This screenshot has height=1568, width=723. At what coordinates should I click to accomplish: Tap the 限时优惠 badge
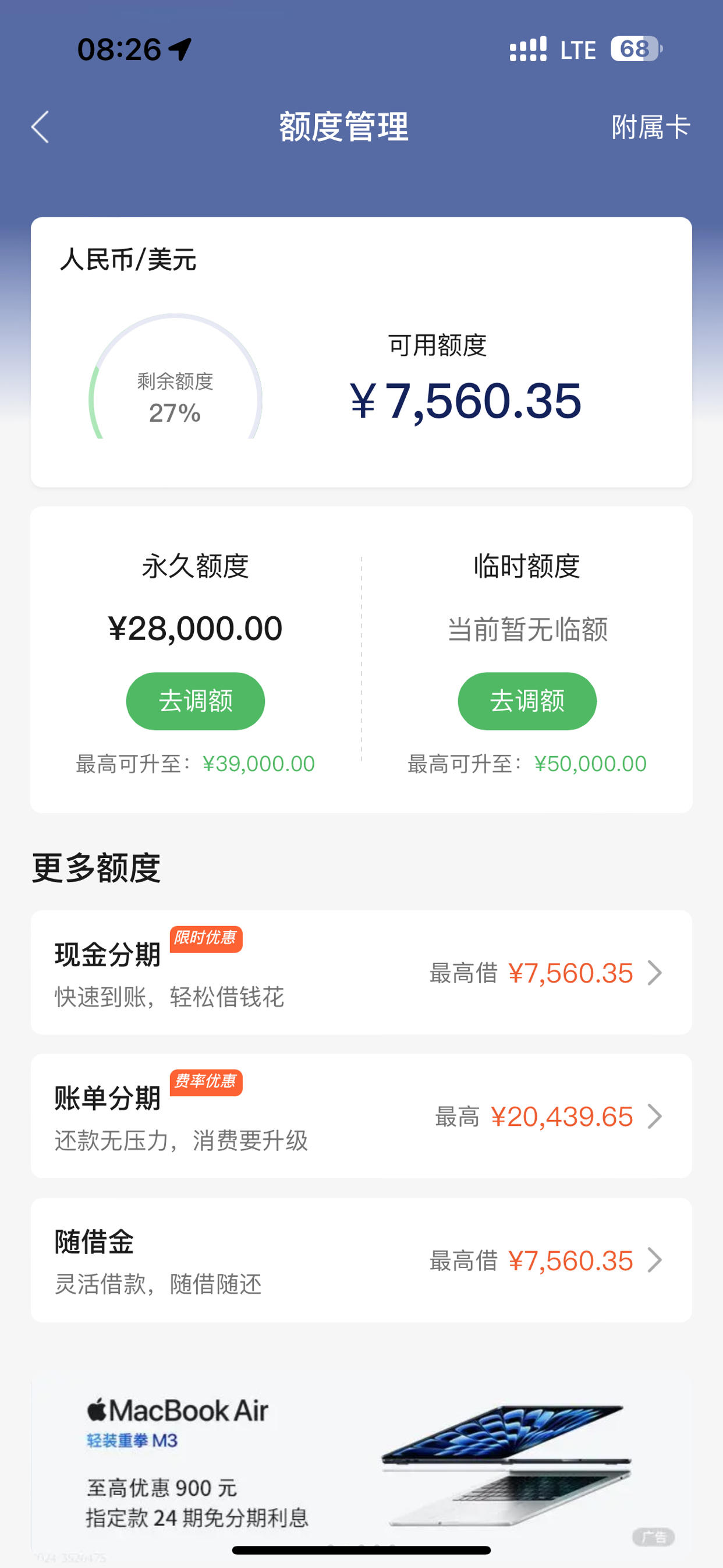click(205, 938)
